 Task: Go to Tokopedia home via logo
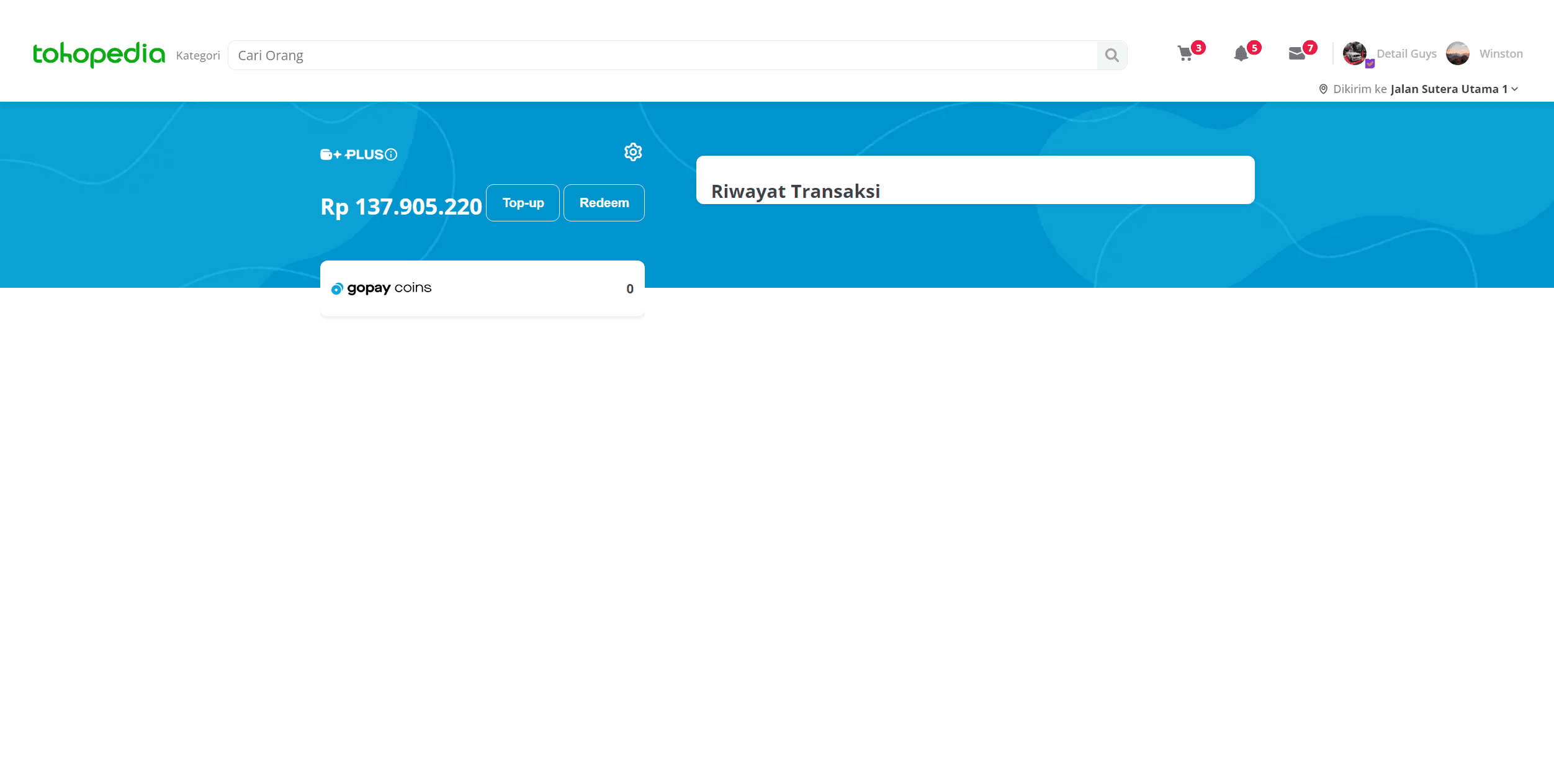99,55
